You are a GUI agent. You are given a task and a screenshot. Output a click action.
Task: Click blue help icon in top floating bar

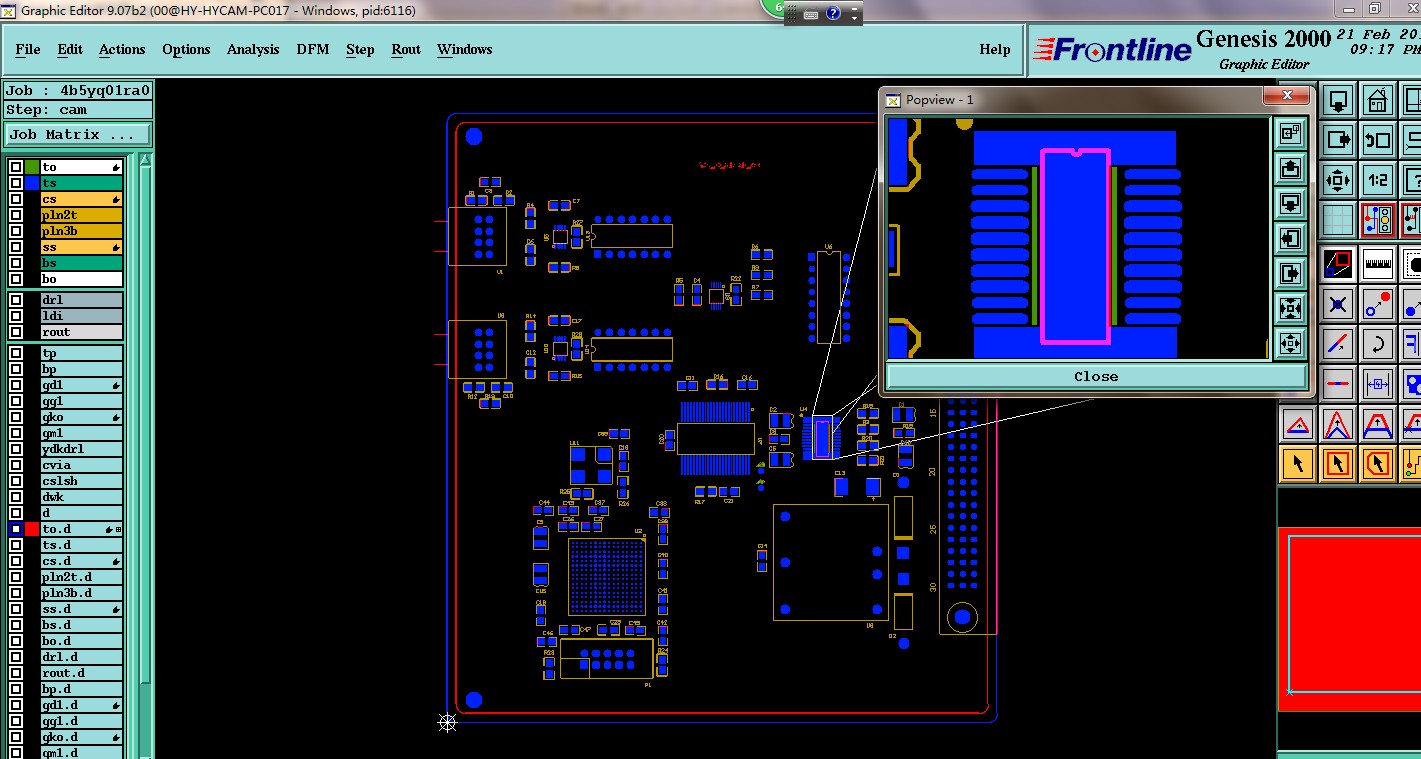833,14
